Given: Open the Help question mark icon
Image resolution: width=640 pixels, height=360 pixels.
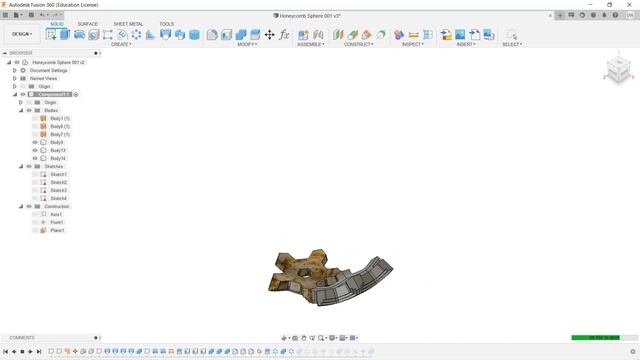Looking at the screenshot, I should 615,15.
